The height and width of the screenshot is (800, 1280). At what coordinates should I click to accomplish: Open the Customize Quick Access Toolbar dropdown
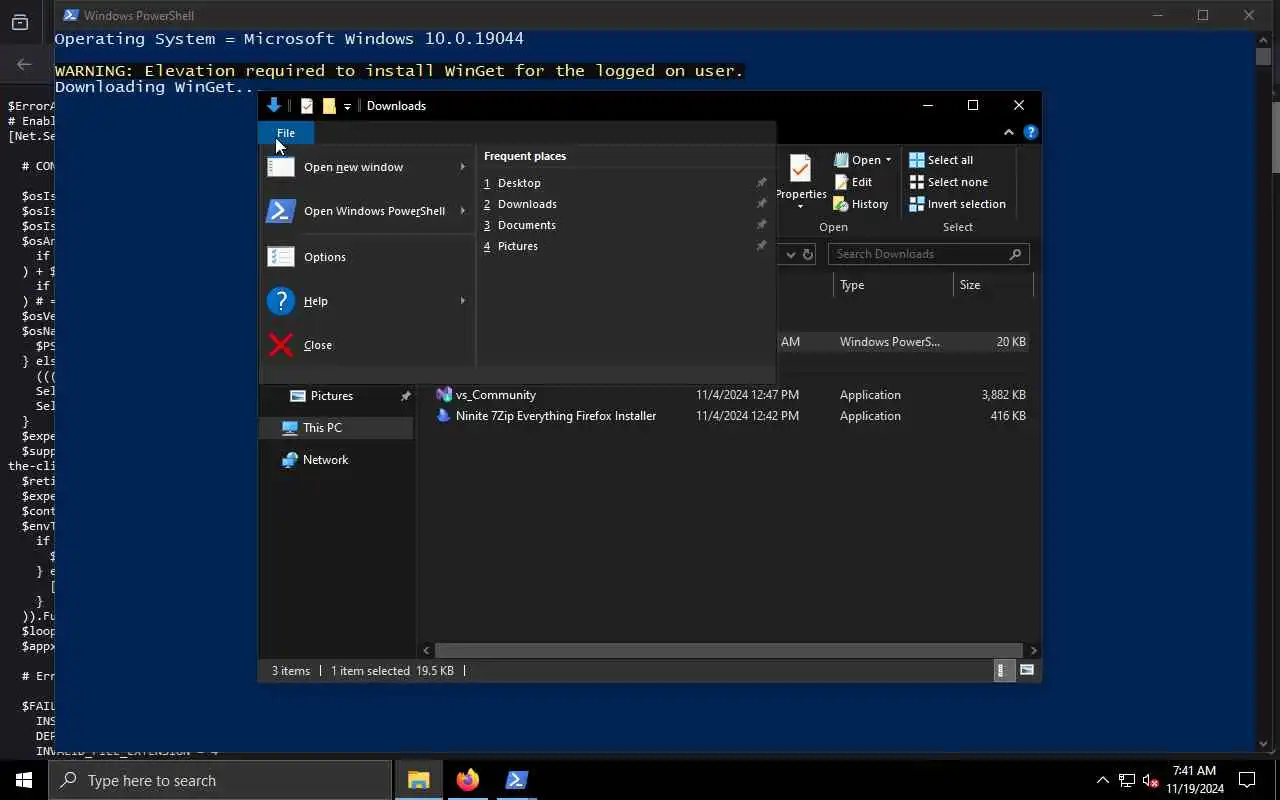[347, 106]
